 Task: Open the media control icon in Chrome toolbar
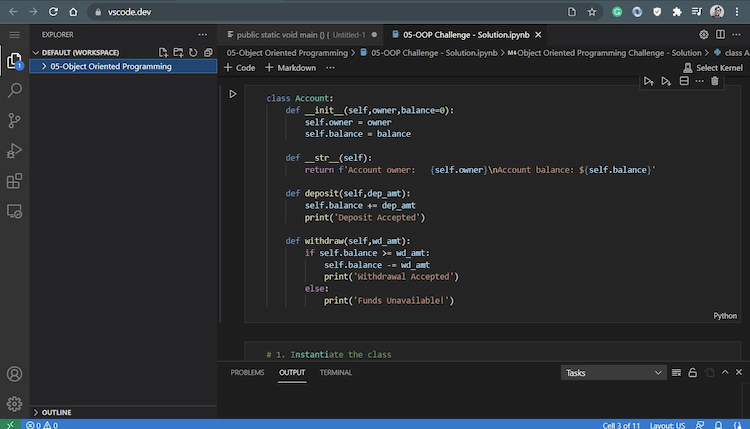pyautogui.click(x=696, y=12)
